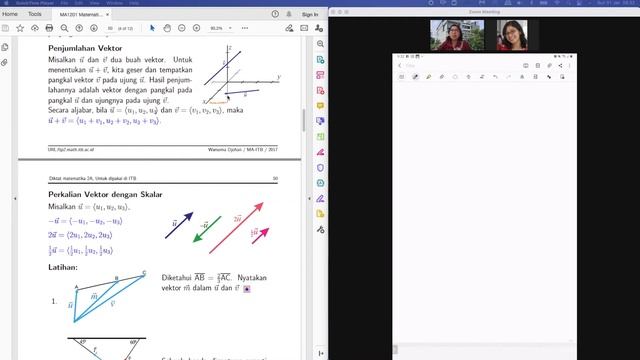The width and height of the screenshot is (640, 360).
Task: Click the page number field
Action: tap(110, 28)
